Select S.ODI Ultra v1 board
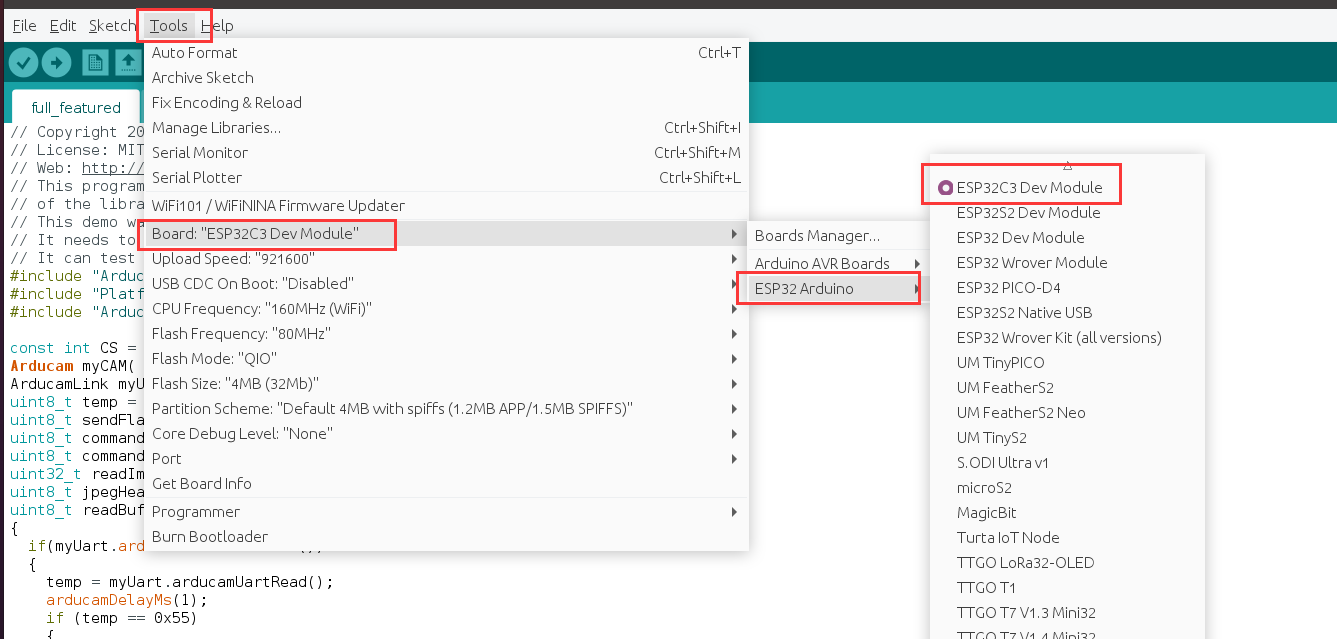 (1067, 462)
